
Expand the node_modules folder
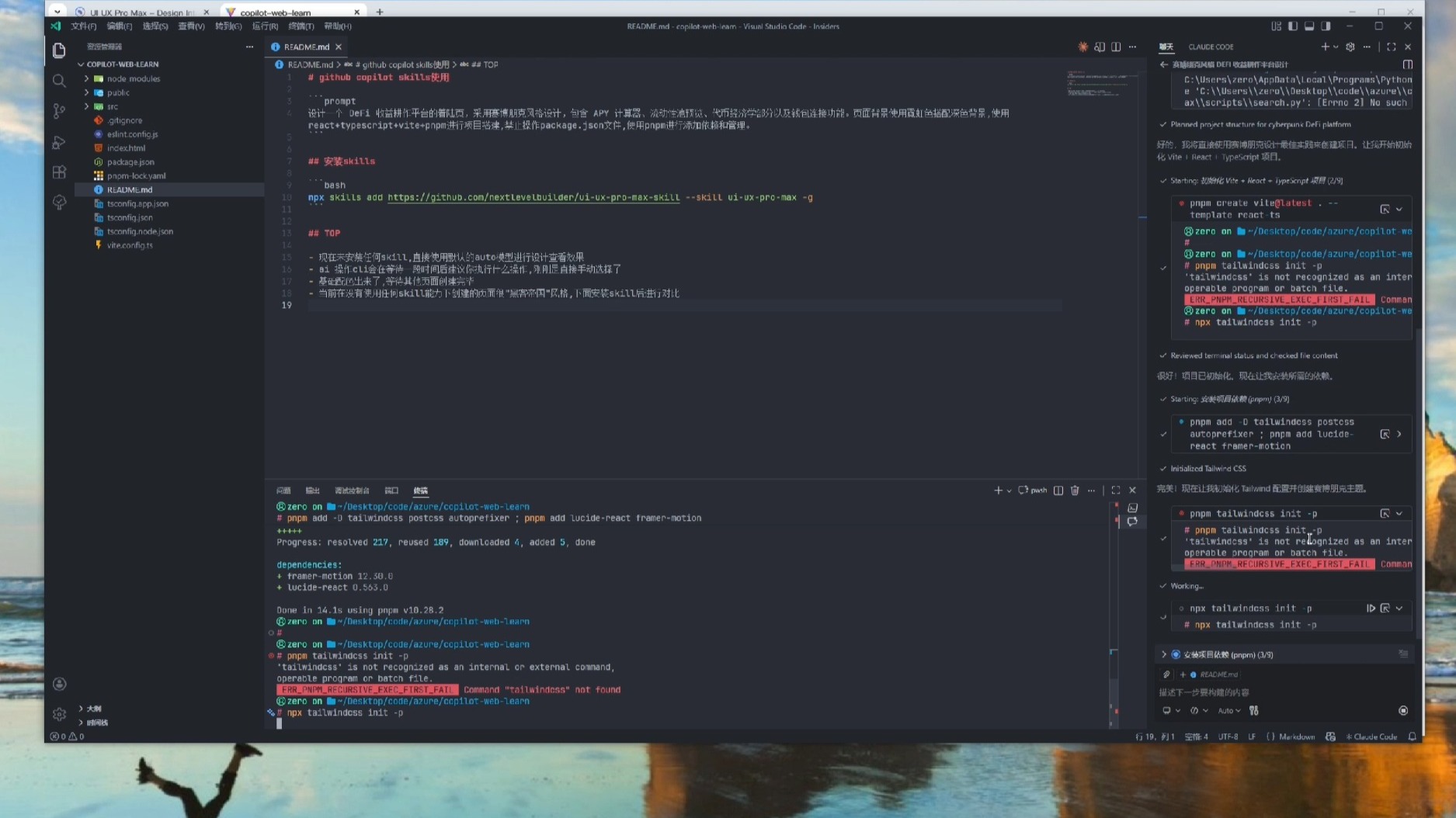coord(87,78)
